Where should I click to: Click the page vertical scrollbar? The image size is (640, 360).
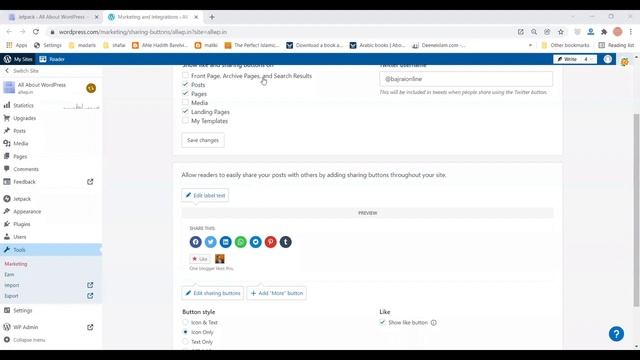(x=636, y=210)
